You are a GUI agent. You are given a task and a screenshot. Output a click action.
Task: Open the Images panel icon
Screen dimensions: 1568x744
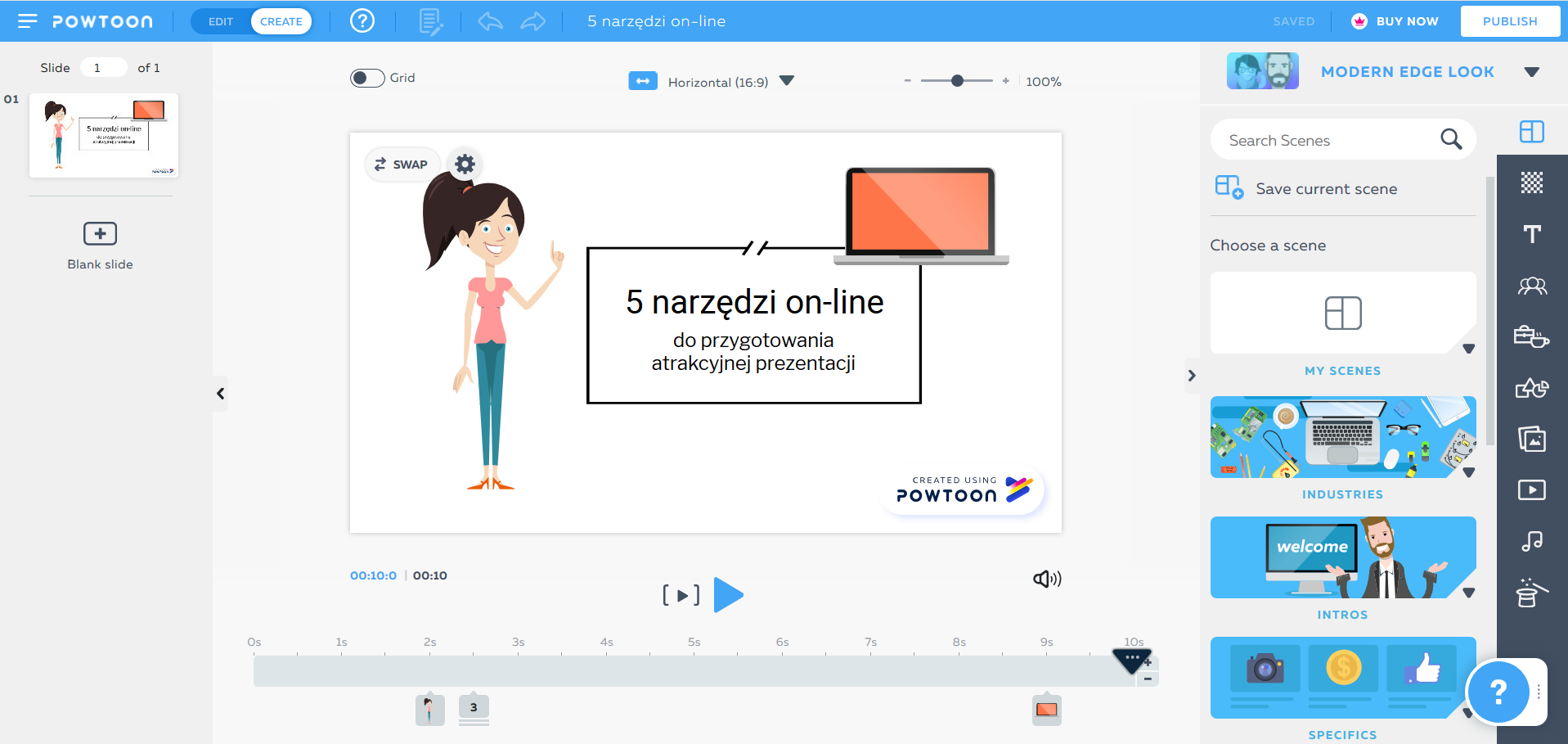[1532, 440]
